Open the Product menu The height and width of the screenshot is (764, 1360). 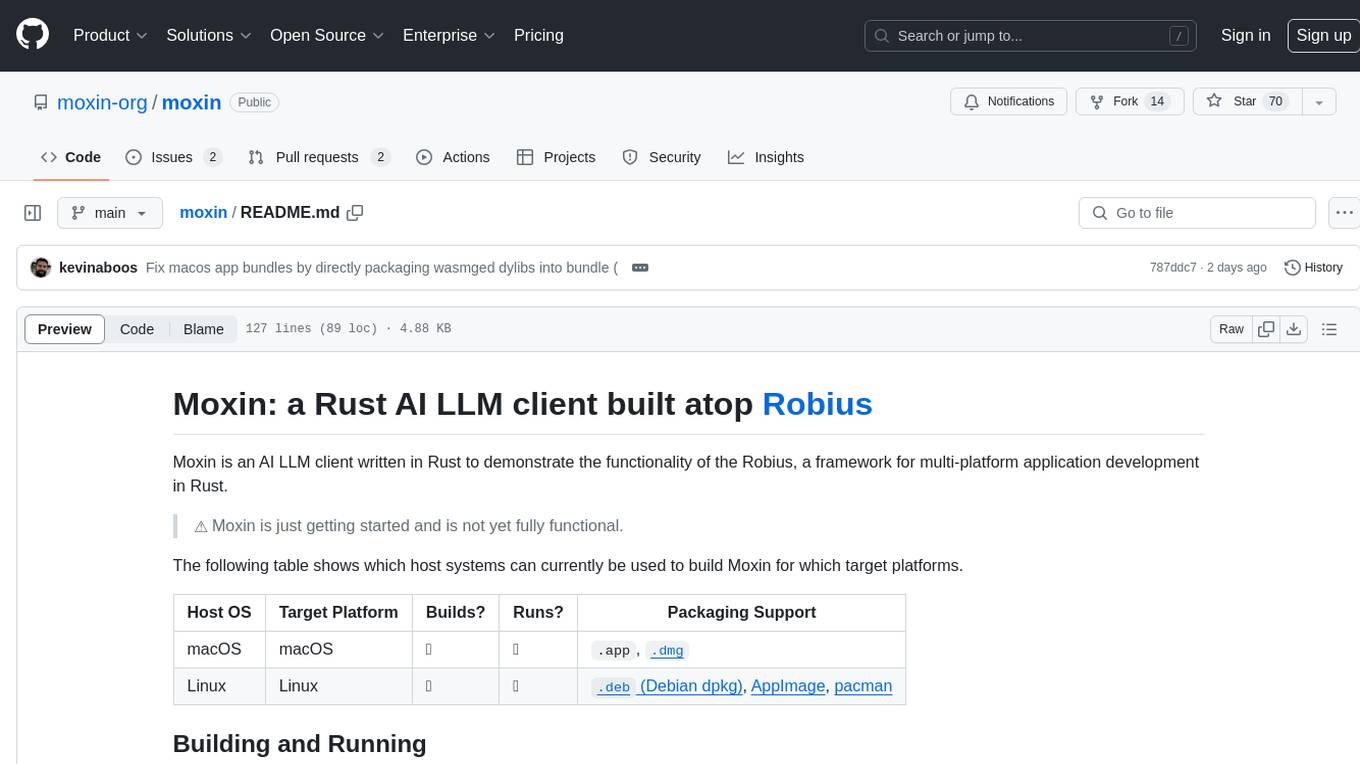[x=110, y=35]
